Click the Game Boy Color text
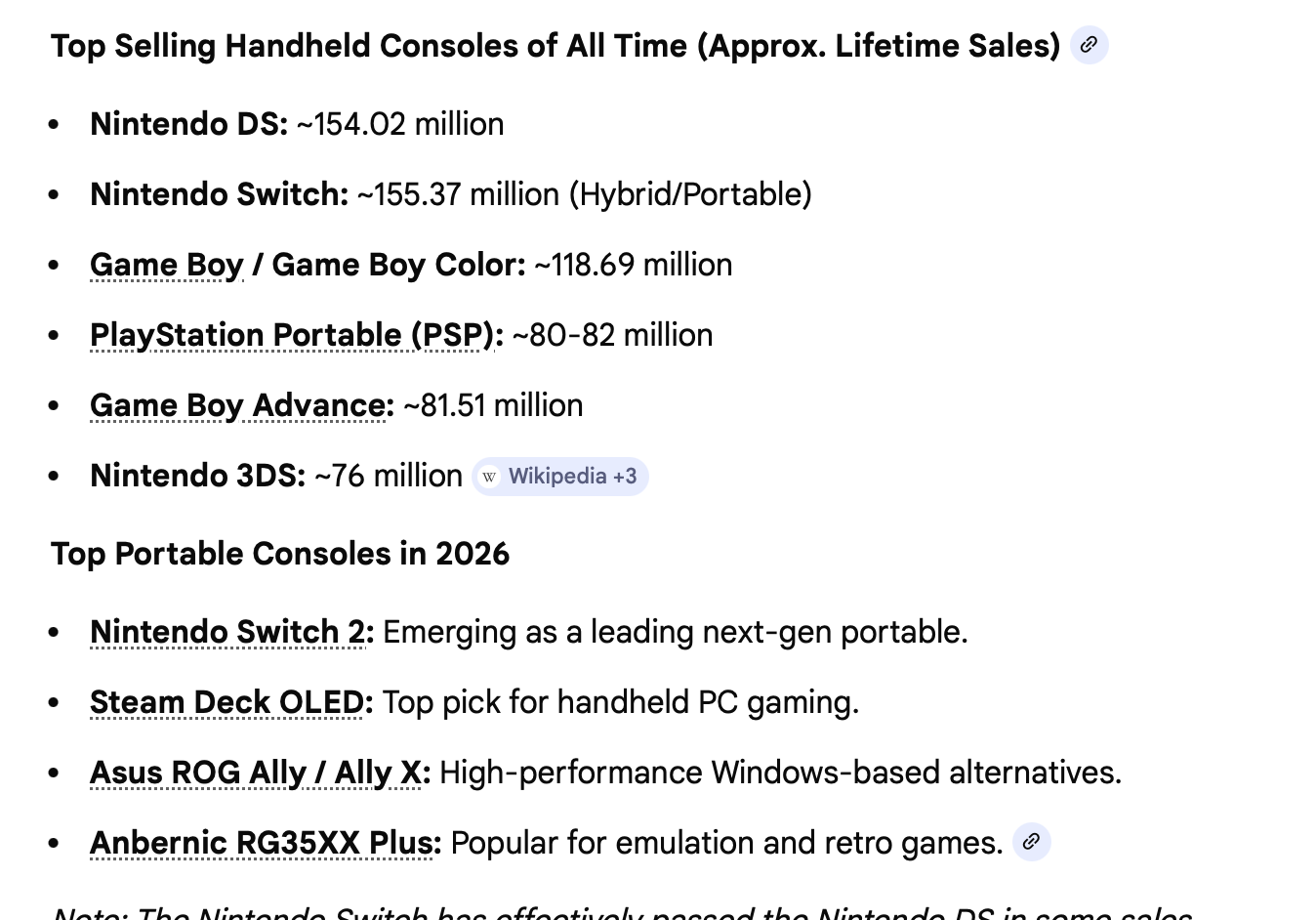 [398, 265]
